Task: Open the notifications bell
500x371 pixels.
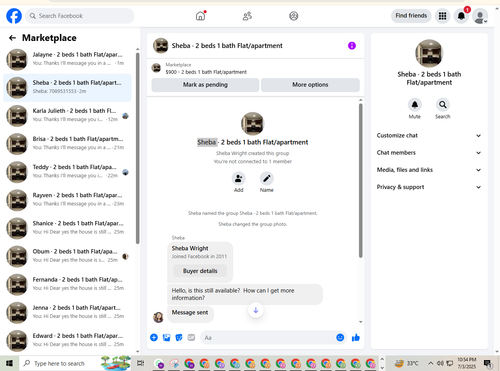Action: [x=461, y=16]
